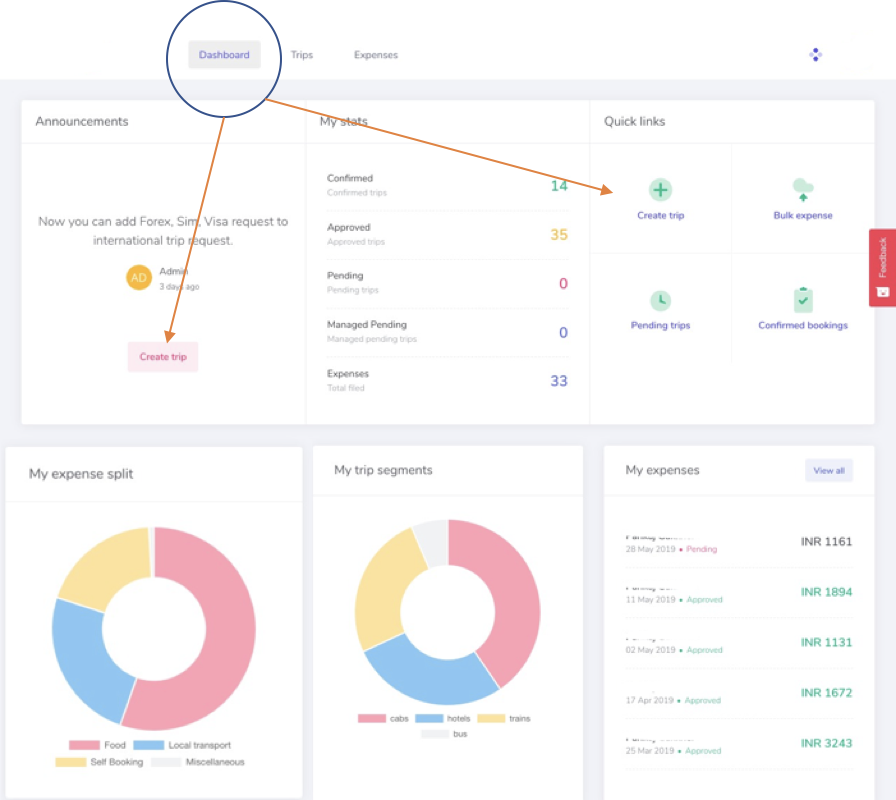
Task: Switch to the Trips tab
Action: click(302, 55)
